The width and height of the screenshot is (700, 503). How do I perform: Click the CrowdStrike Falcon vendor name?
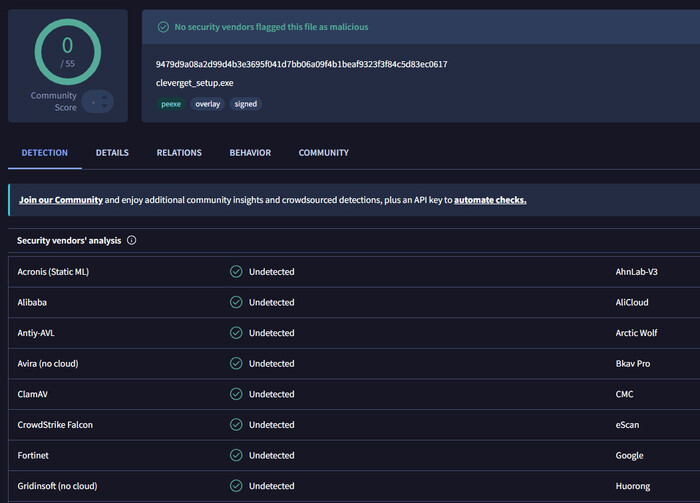[55, 425]
